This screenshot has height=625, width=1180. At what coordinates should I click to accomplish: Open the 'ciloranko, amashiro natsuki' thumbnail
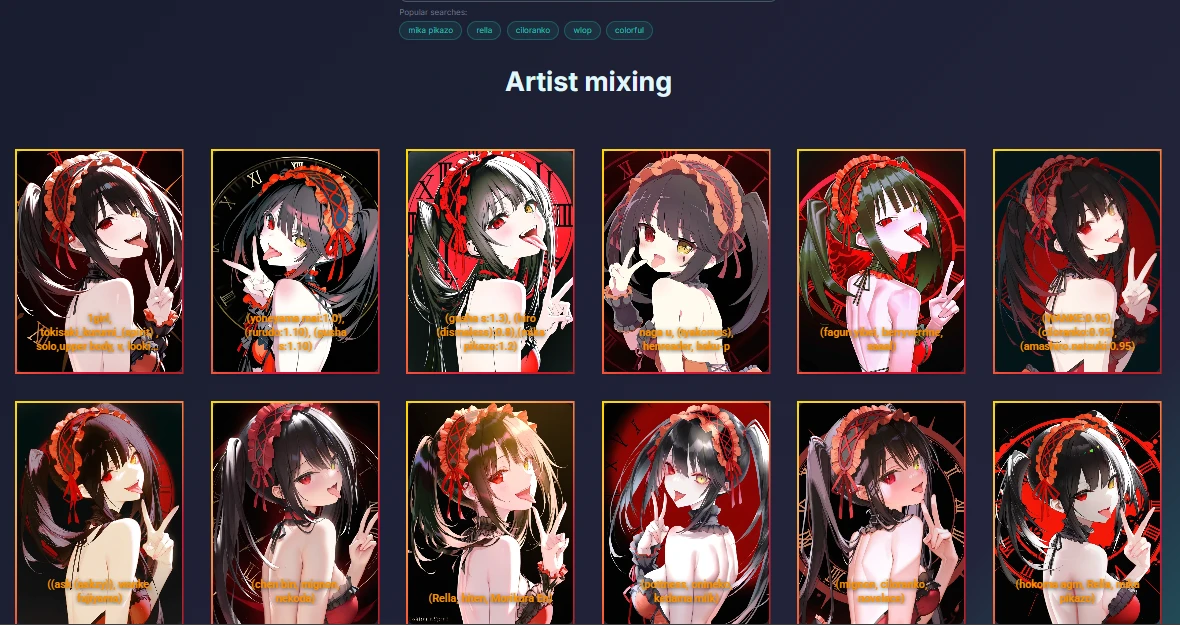pyautogui.click(x=1077, y=261)
